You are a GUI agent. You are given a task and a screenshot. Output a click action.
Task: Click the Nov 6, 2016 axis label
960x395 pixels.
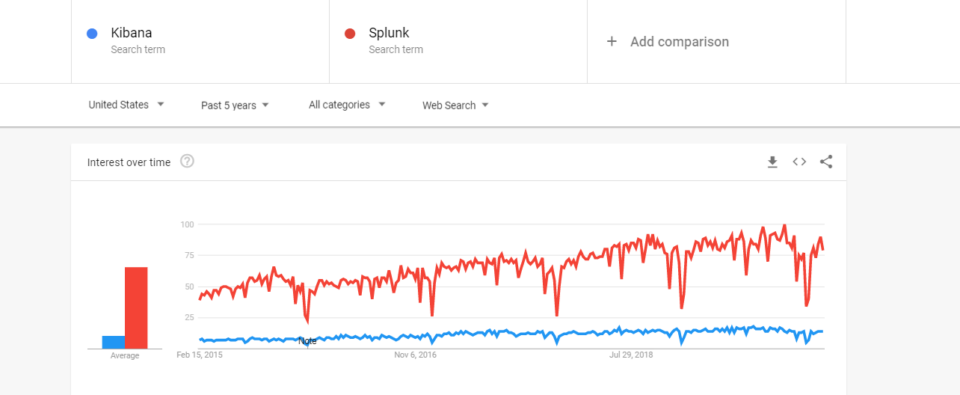[x=415, y=355]
